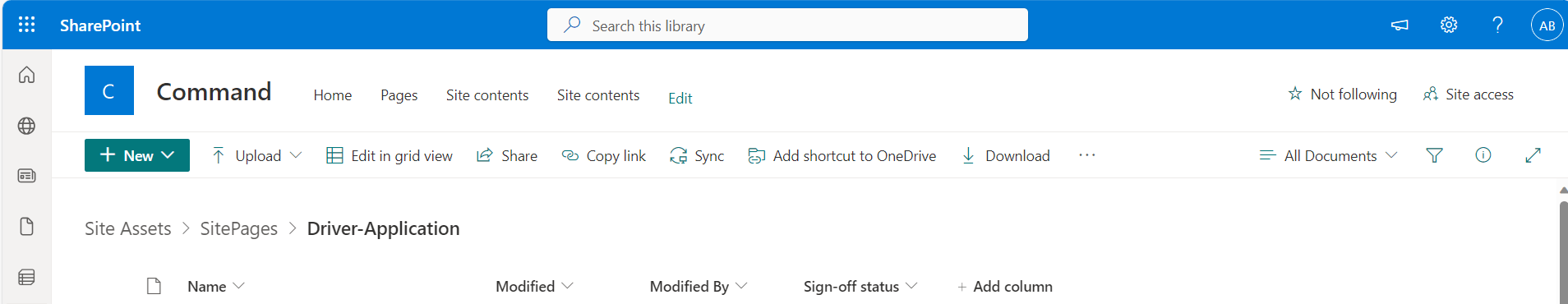The width and height of the screenshot is (1568, 304).
Task: Open the megaphone feedback icon
Action: [1400, 25]
